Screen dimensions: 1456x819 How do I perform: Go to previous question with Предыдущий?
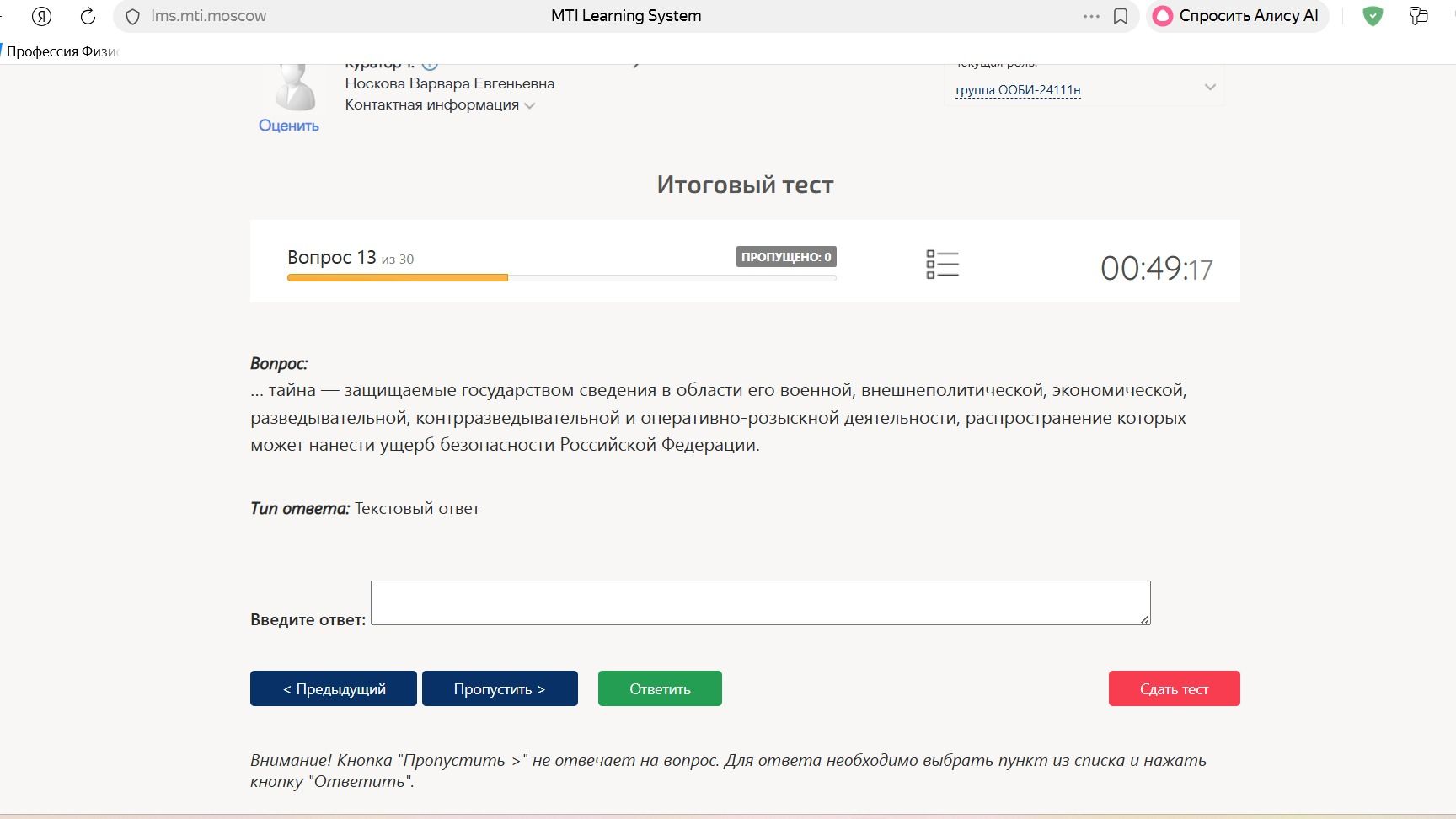tap(334, 688)
